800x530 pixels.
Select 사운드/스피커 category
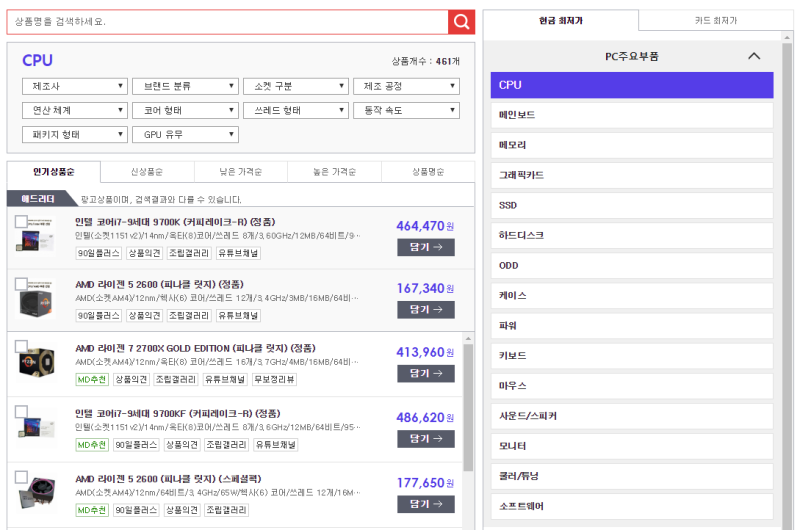(632, 416)
